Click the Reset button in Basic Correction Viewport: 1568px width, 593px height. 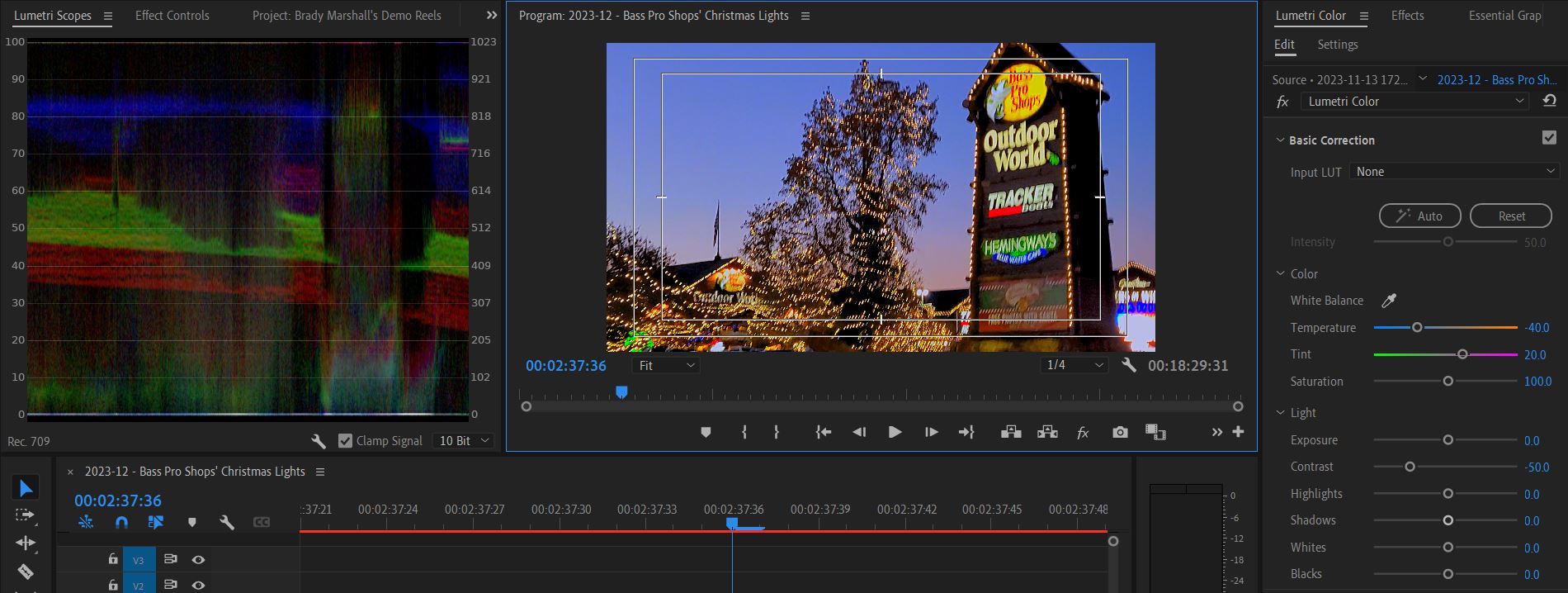(x=1511, y=216)
